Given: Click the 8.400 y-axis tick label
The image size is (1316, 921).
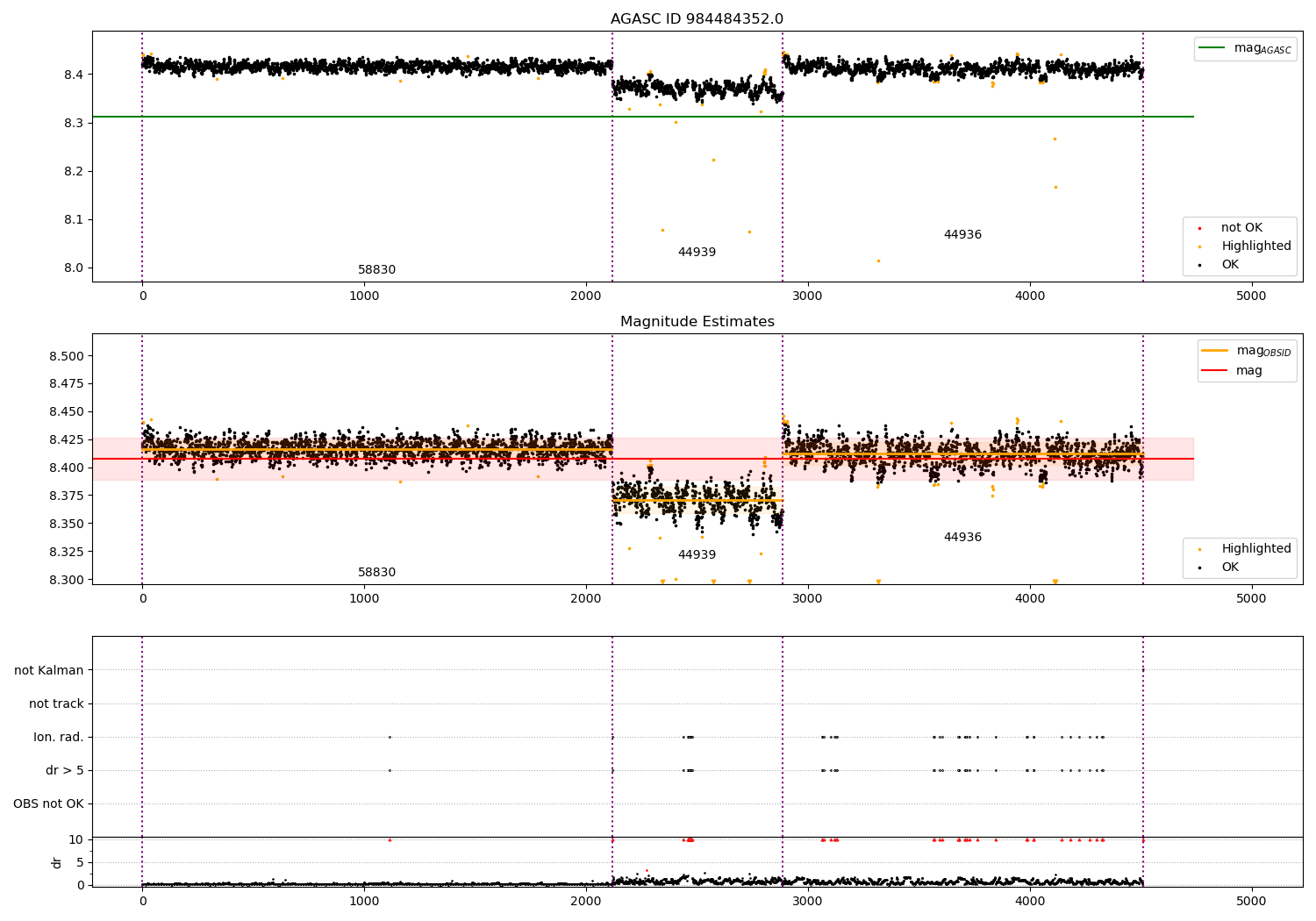Looking at the screenshot, I should point(67,468).
